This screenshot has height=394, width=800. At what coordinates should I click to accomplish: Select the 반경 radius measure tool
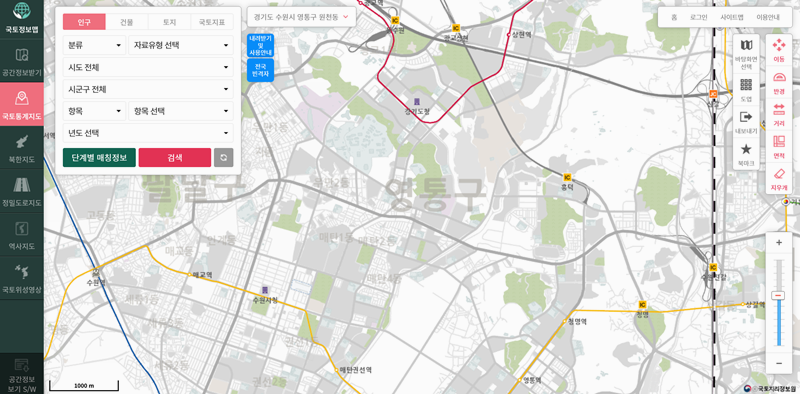pyautogui.click(x=779, y=83)
